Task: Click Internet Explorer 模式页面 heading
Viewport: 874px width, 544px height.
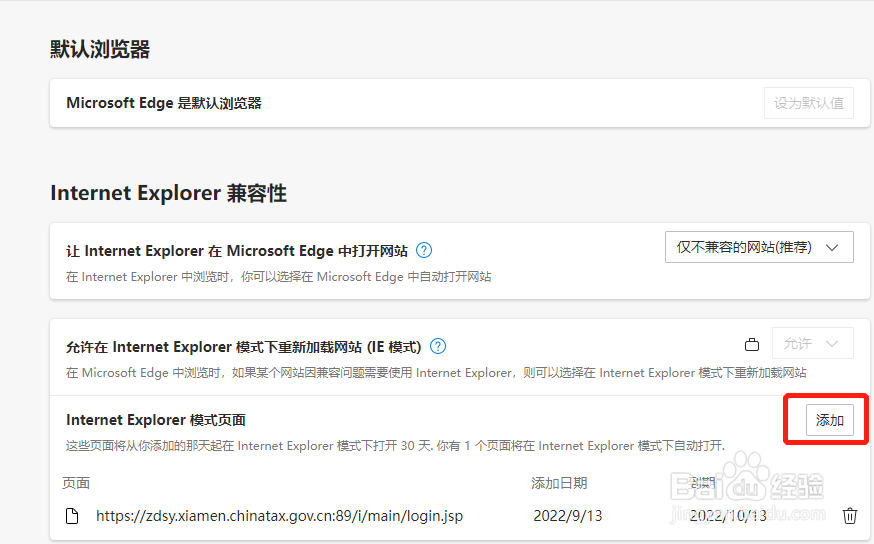Action: coord(156,420)
